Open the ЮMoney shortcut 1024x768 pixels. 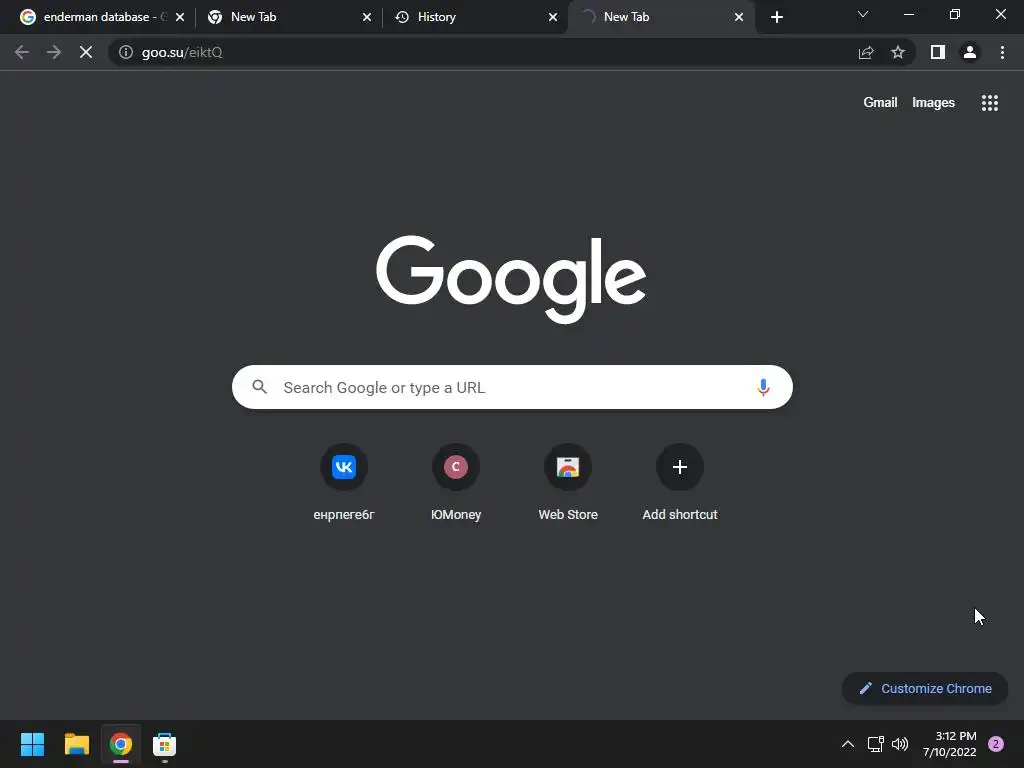pyautogui.click(x=456, y=482)
